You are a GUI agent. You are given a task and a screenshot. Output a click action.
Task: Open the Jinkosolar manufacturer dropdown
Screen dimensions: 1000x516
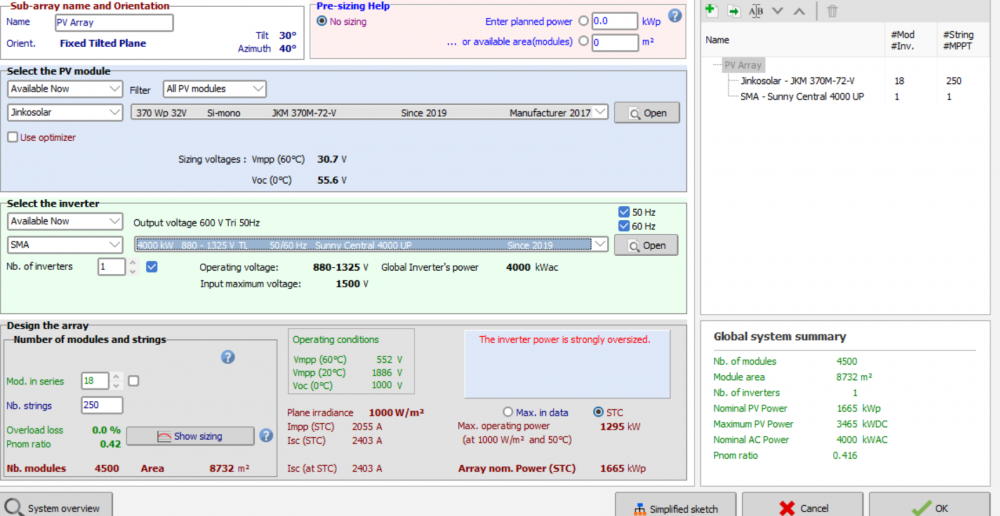65,113
